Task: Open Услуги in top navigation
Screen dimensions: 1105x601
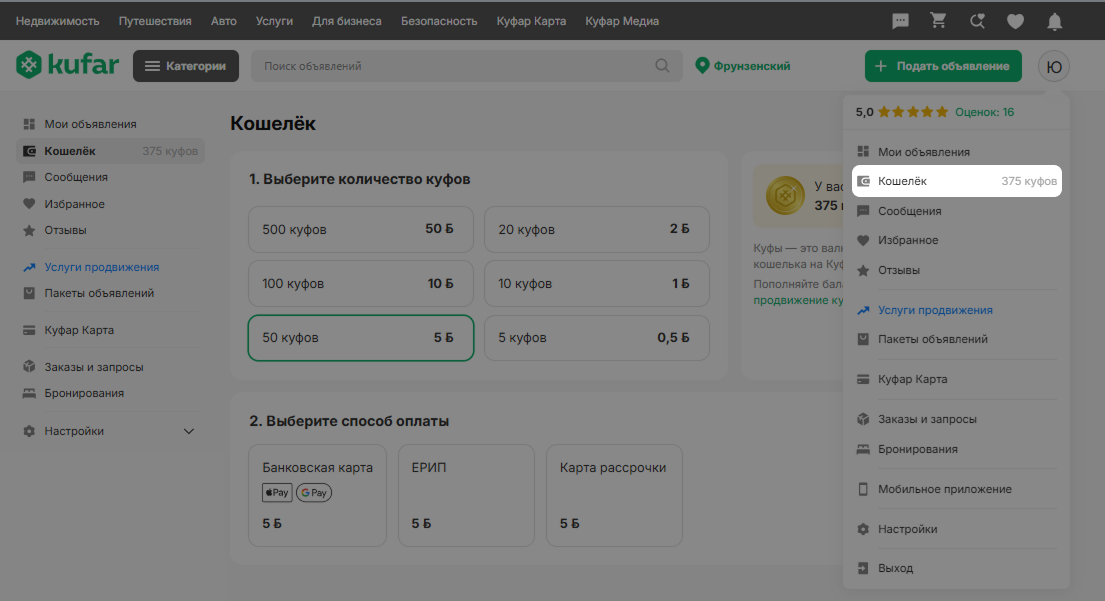Action: (274, 21)
